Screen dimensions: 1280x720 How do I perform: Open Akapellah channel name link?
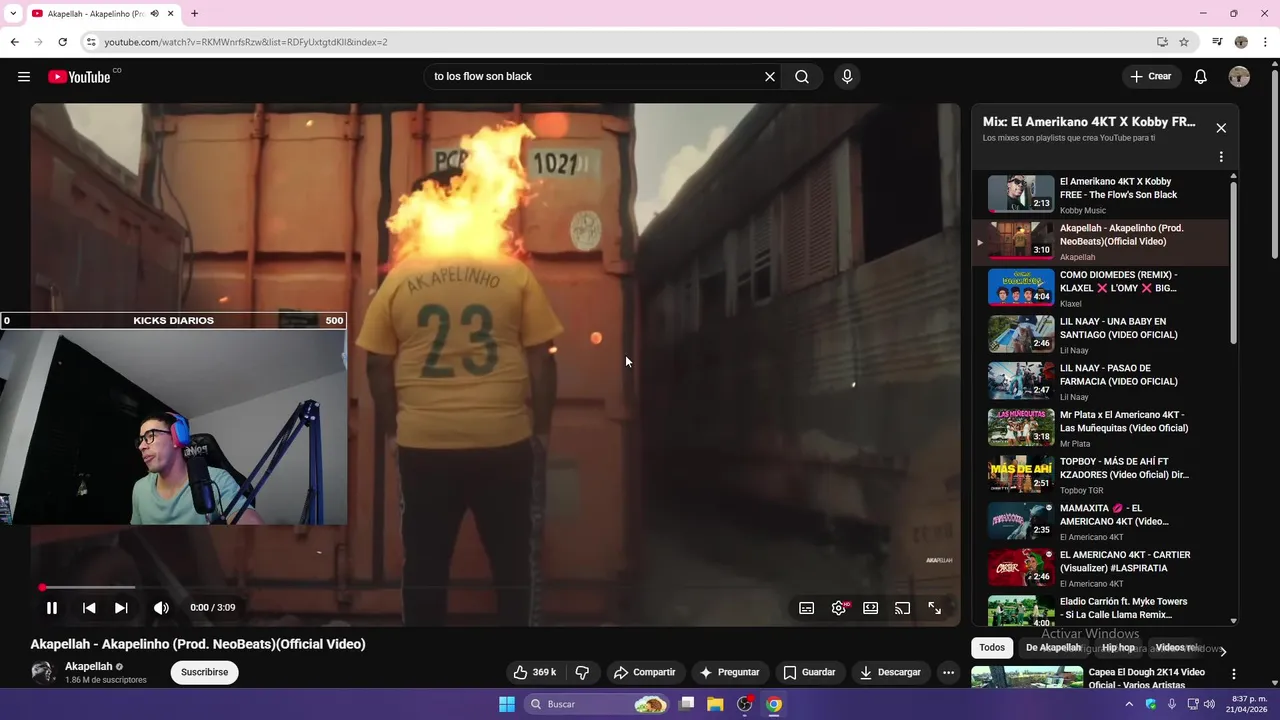[x=89, y=666]
